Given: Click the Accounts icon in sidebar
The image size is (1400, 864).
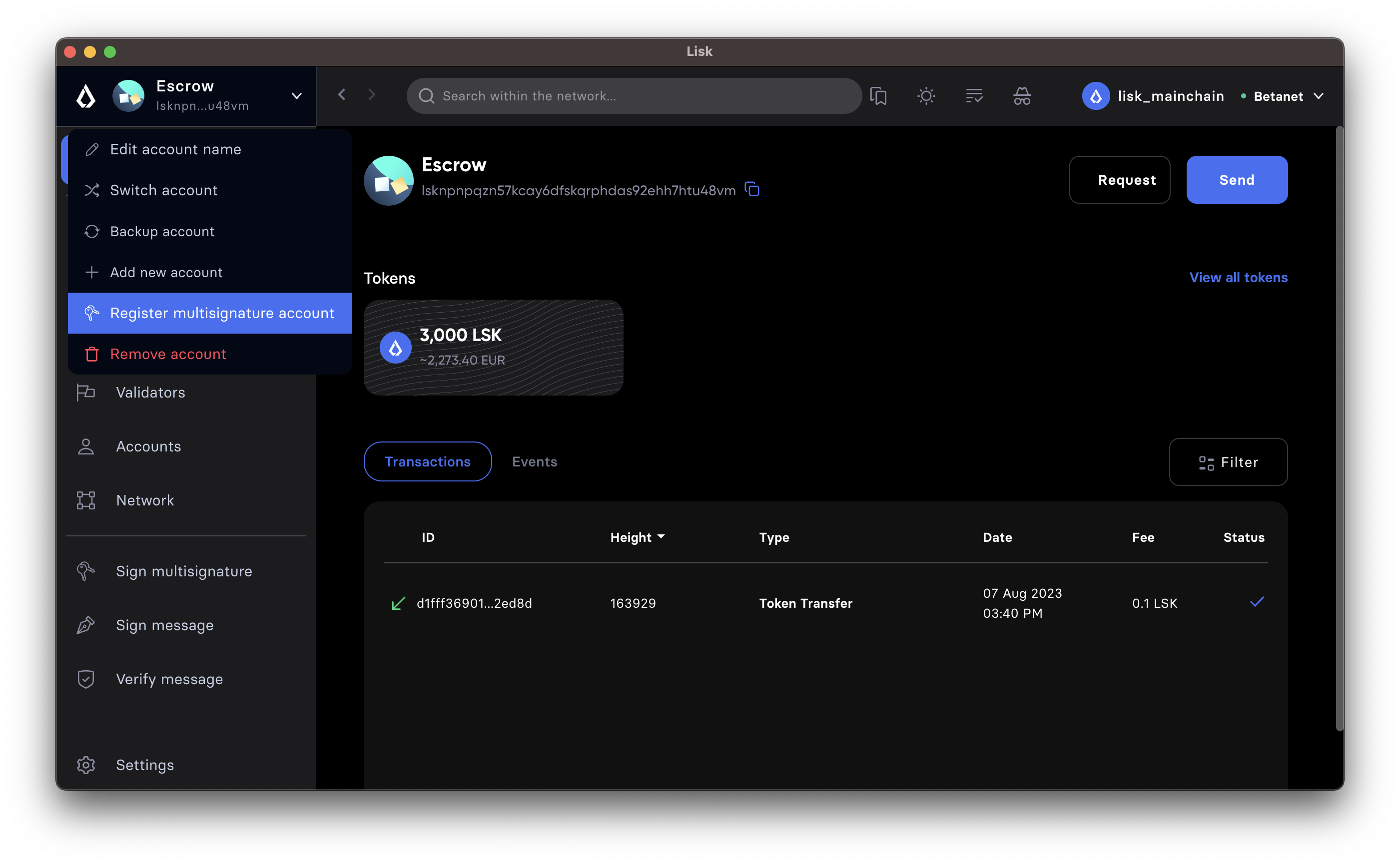Looking at the screenshot, I should pyautogui.click(x=86, y=446).
